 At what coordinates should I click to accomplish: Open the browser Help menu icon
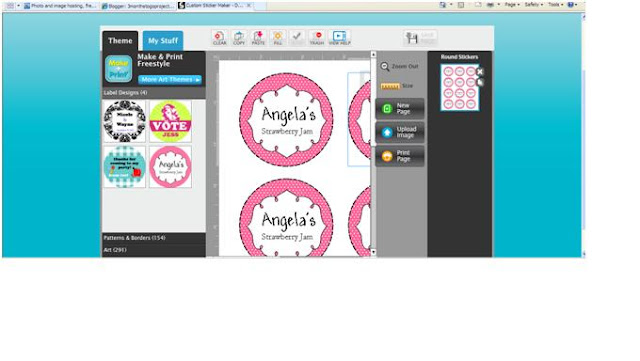(x=572, y=4)
